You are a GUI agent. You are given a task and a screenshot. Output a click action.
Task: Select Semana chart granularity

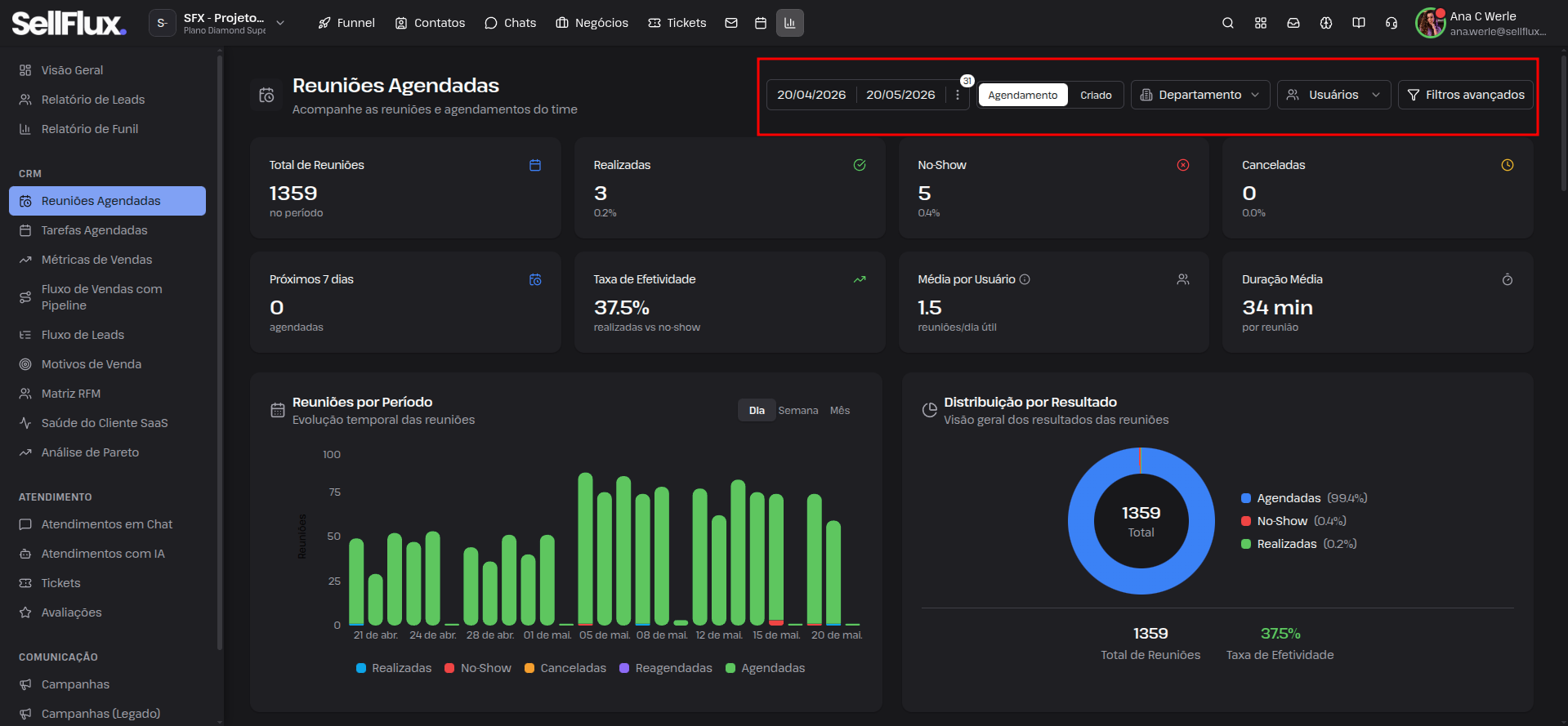tap(797, 411)
